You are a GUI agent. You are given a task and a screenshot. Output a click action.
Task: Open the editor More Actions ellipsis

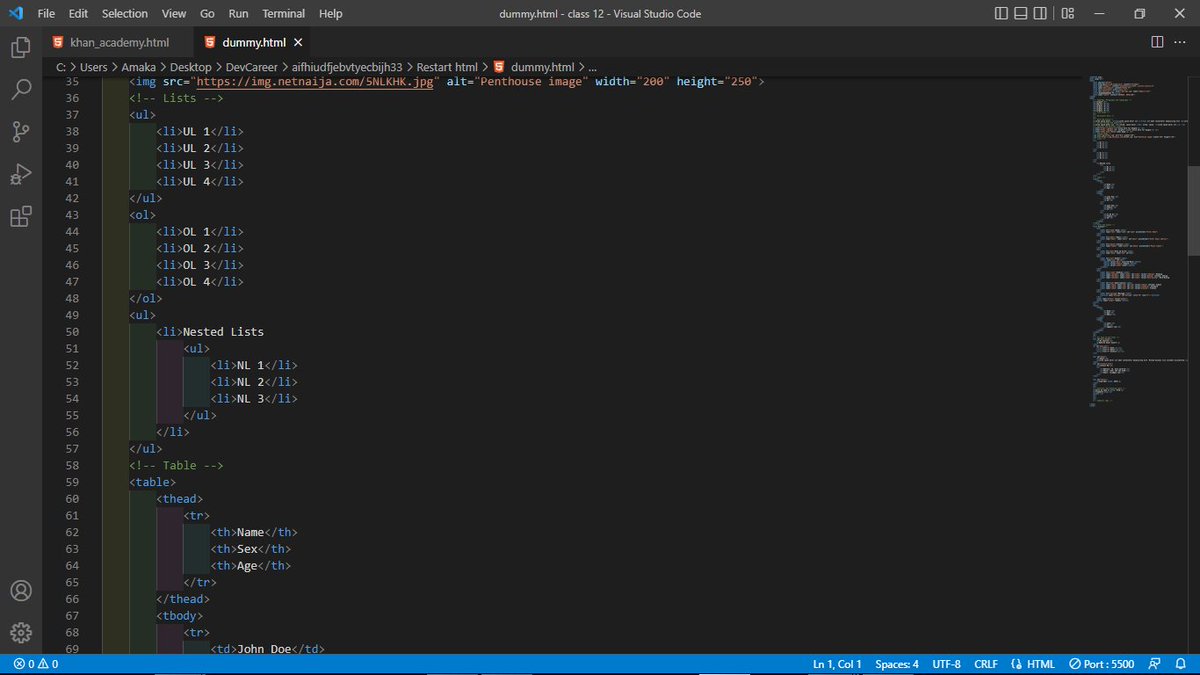pos(1182,42)
